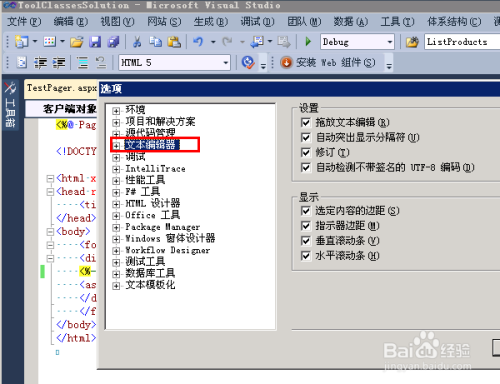Expand the Package Manager tree node
Screen dimensions: 500x384
pyautogui.click(x=116, y=227)
